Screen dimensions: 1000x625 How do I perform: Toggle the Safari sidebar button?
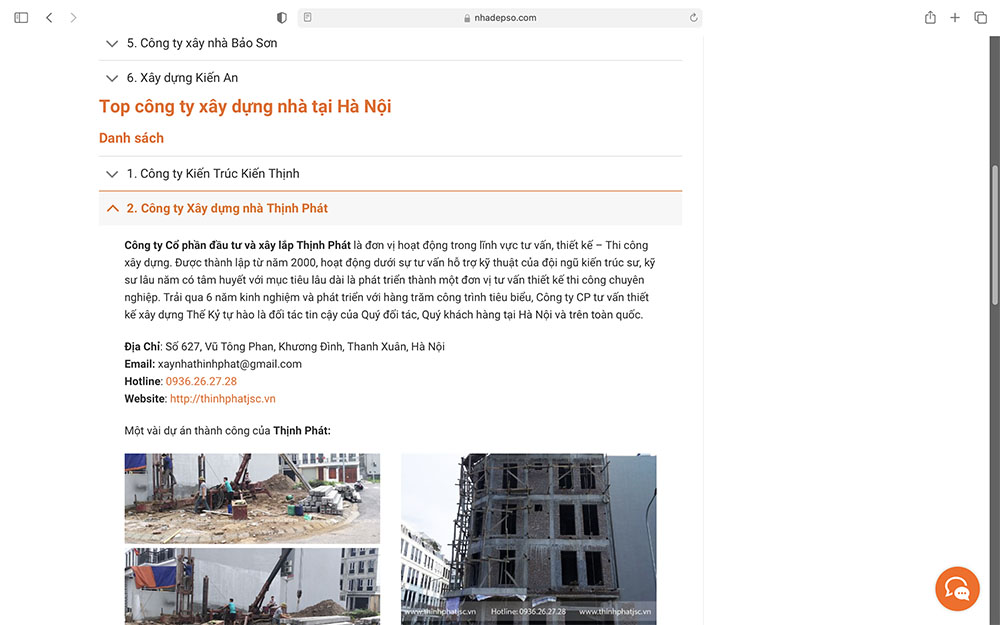(x=21, y=18)
